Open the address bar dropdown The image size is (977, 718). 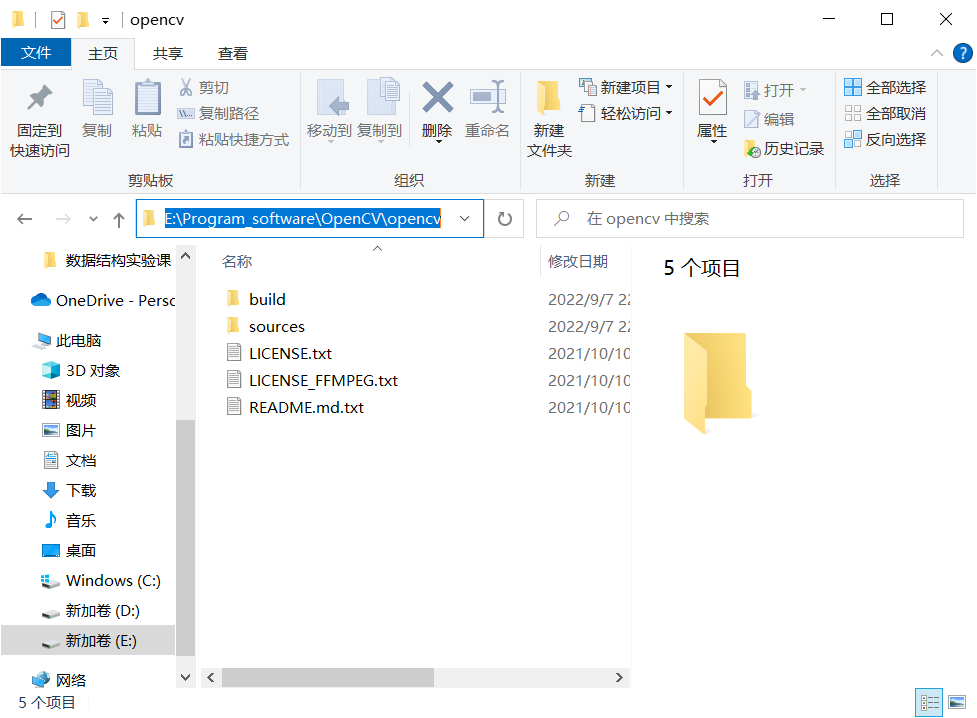[463, 218]
